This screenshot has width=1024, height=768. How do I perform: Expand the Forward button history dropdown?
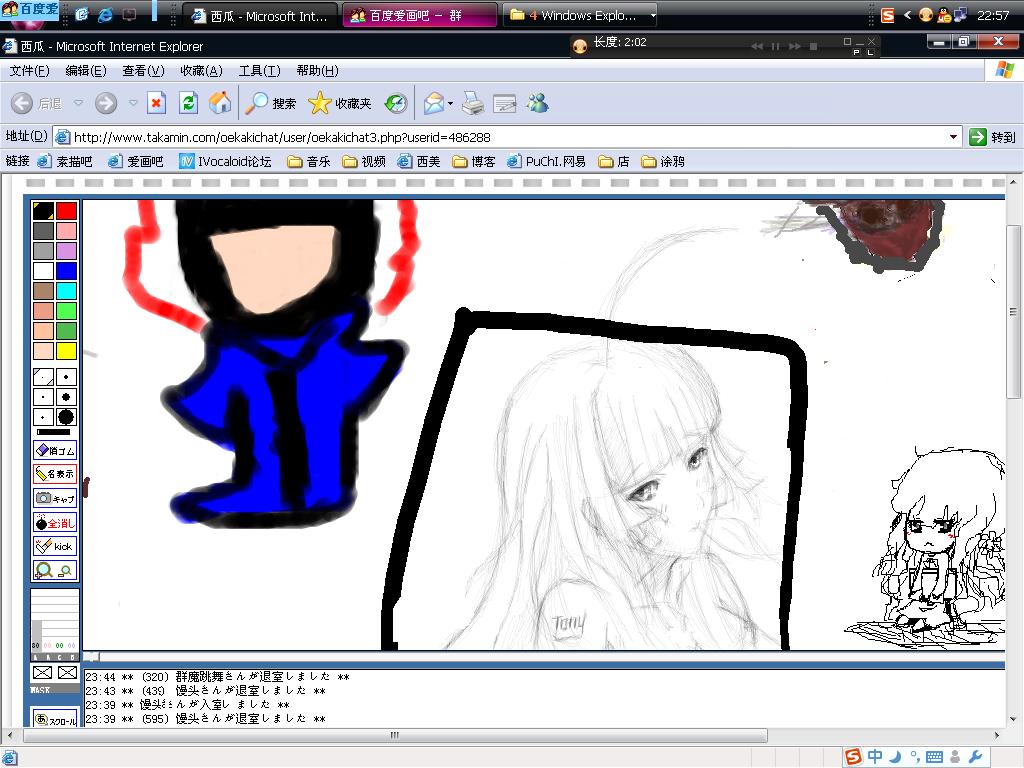(133, 103)
